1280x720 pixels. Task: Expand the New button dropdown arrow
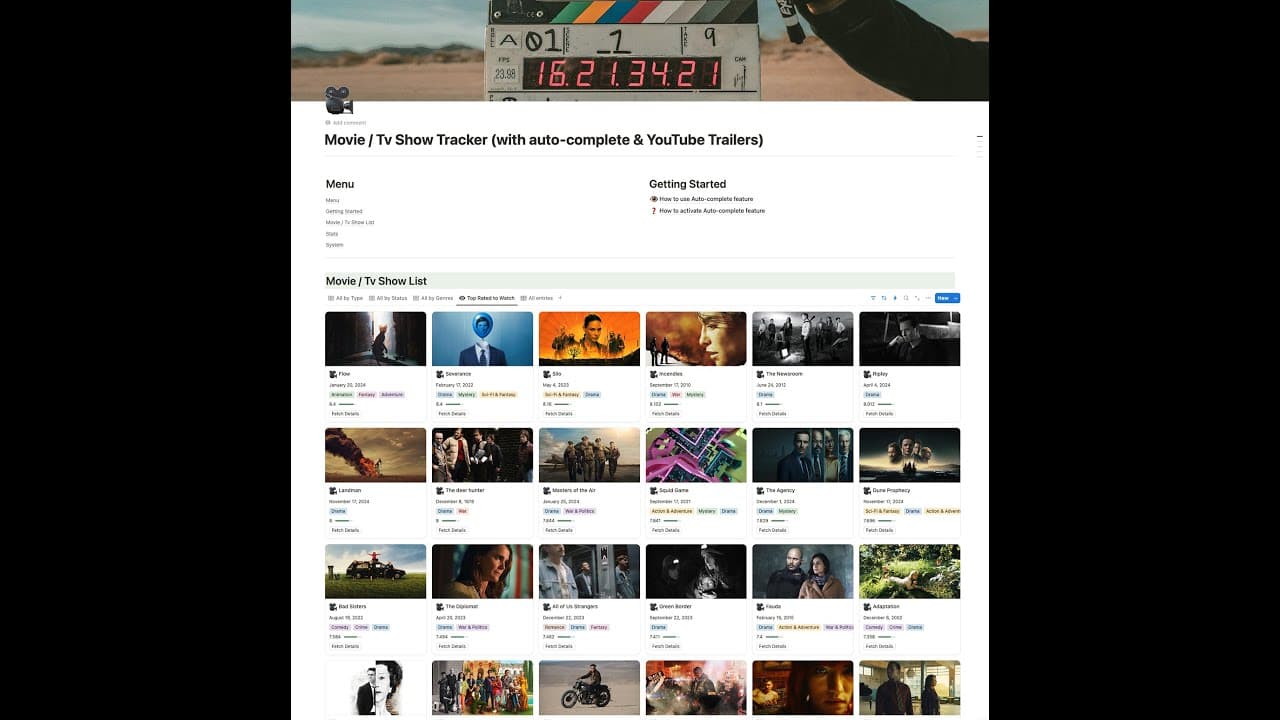point(955,298)
